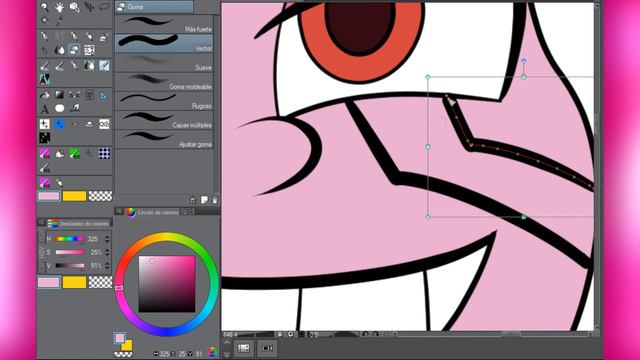640x360 pixels.
Task: Choose the Rugoso eraser sub tool
Action: tap(164, 101)
